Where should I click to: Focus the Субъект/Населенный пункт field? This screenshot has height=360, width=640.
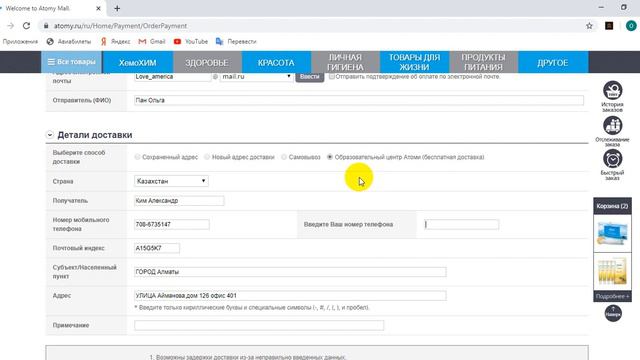point(290,271)
